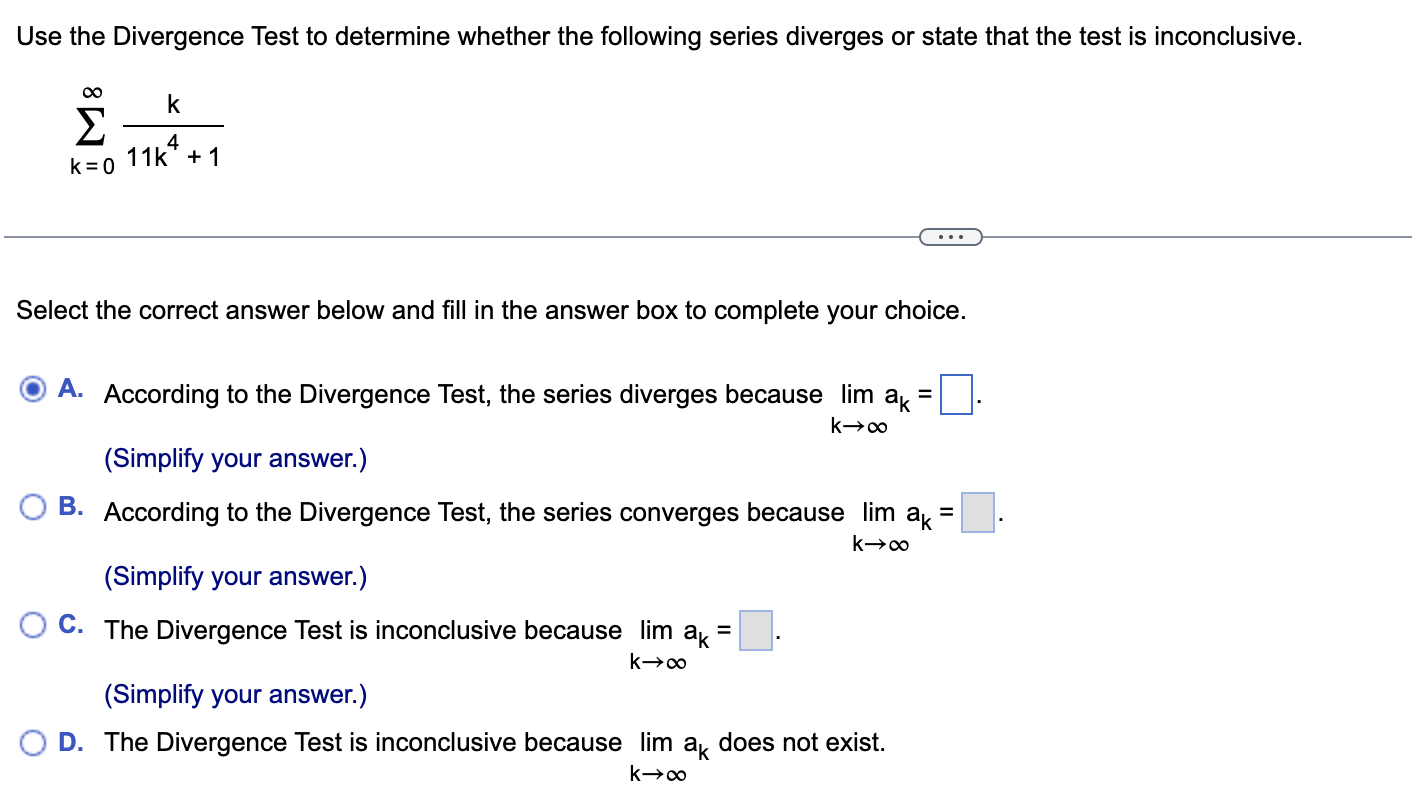Select answer choice B radio button
The width and height of the screenshot is (1412, 792).
(x=33, y=507)
